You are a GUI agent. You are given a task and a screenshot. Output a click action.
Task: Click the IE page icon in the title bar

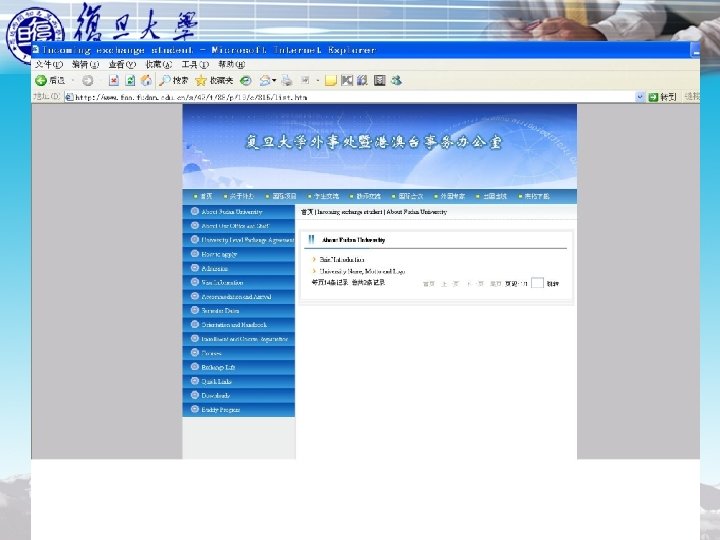coord(36,49)
